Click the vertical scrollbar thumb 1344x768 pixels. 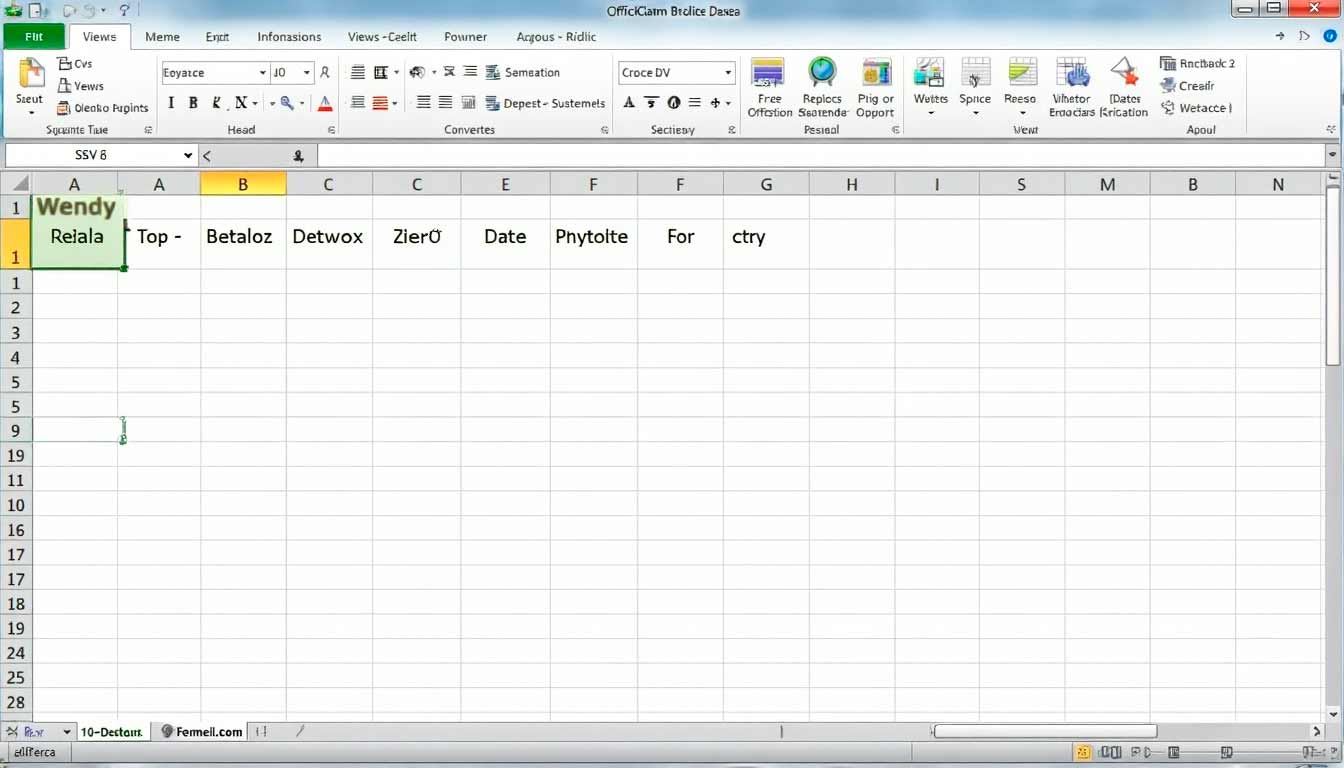[1332, 275]
